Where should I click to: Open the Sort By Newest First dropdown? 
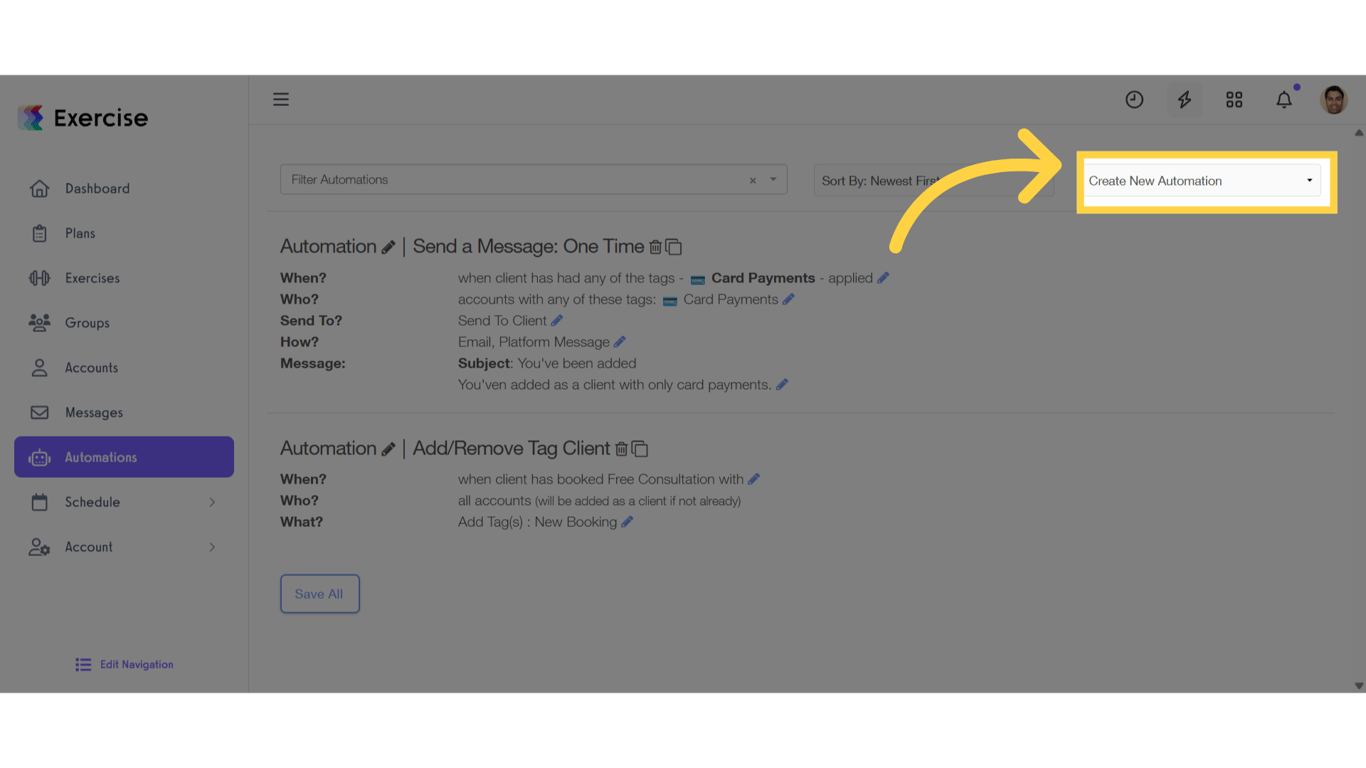[930, 180]
